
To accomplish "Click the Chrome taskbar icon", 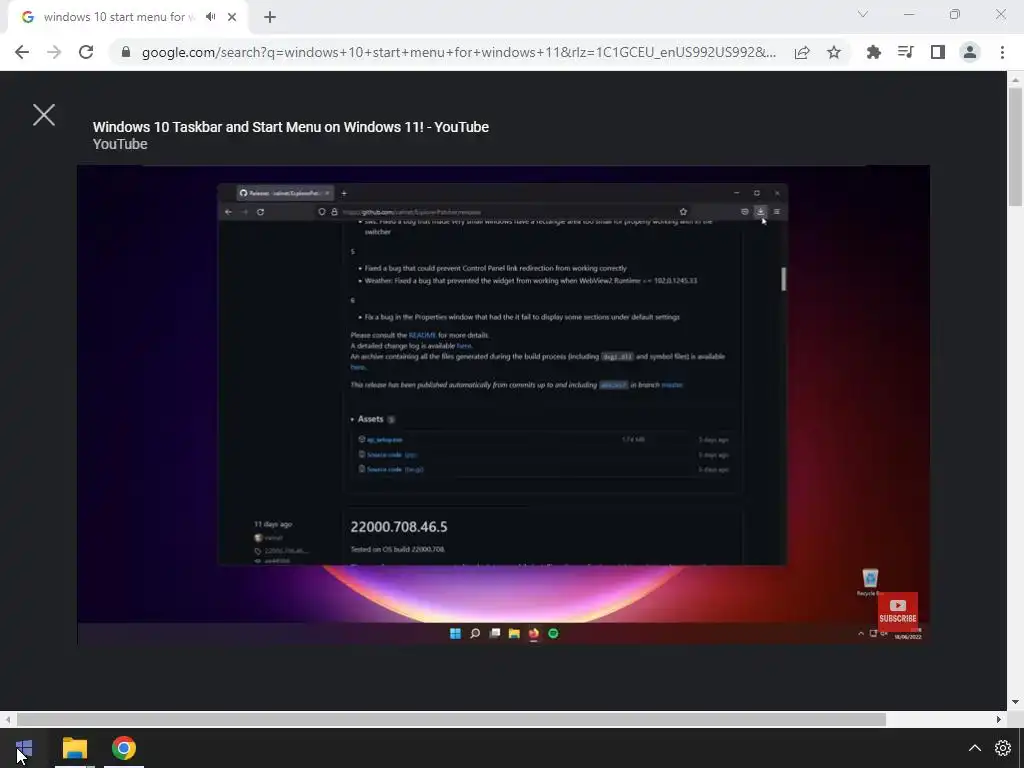I will pyautogui.click(x=123, y=748).
